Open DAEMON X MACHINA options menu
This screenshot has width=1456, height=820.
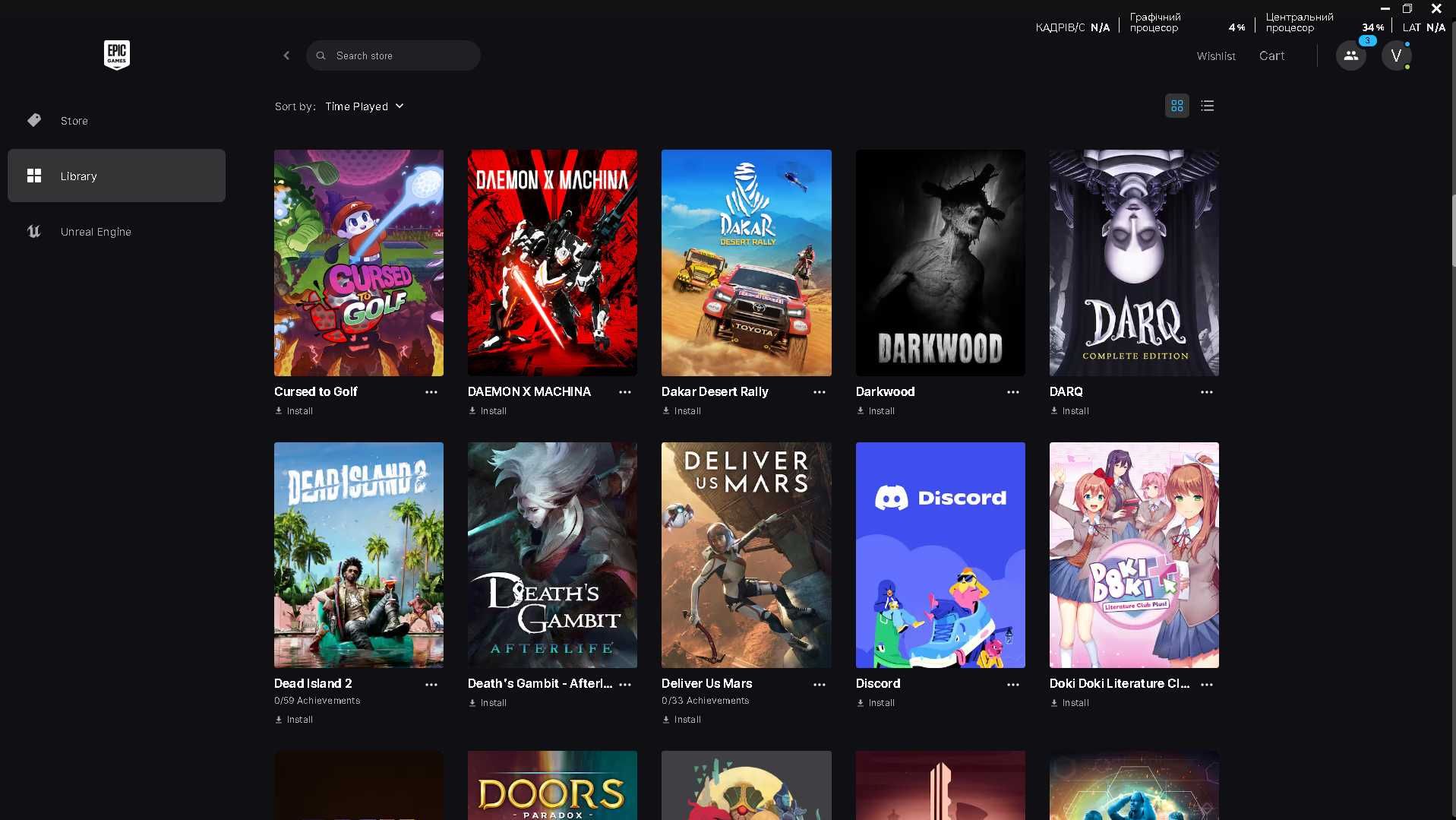[625, 392]
